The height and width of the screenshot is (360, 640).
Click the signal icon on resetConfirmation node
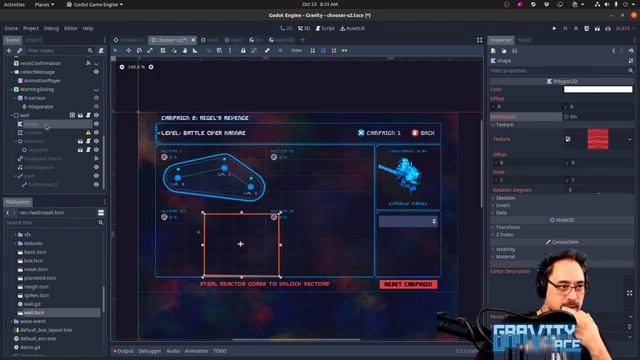point(88,63)
